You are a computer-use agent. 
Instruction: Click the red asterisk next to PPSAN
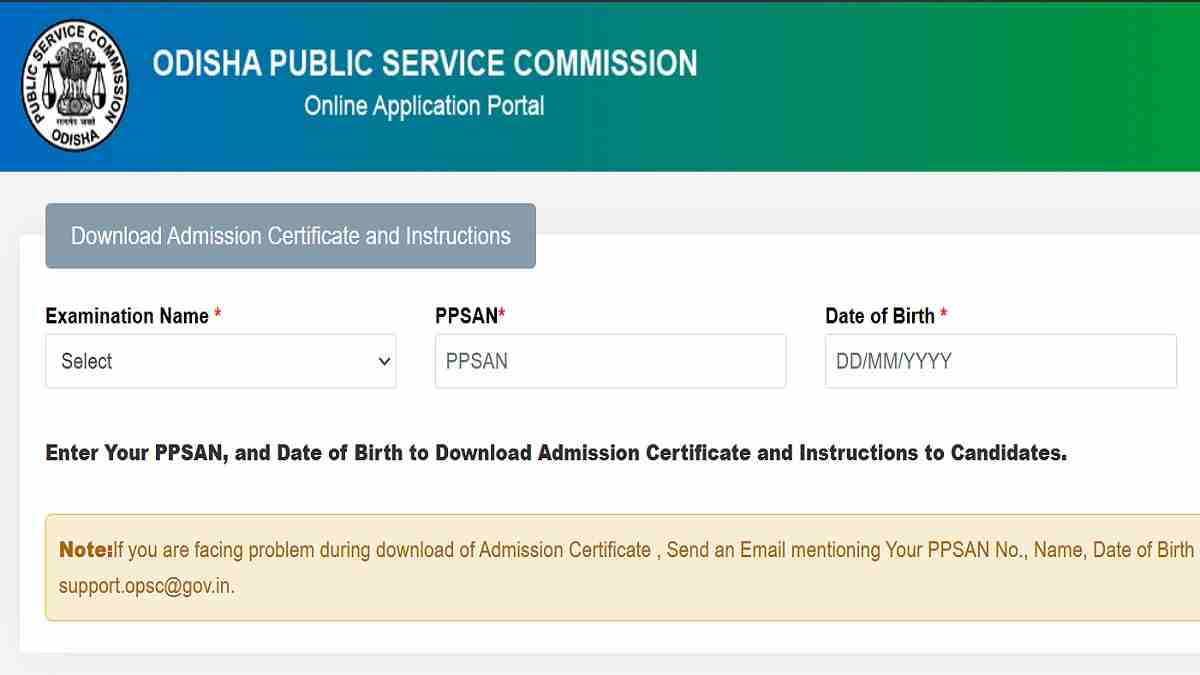(x=502, y=314)
